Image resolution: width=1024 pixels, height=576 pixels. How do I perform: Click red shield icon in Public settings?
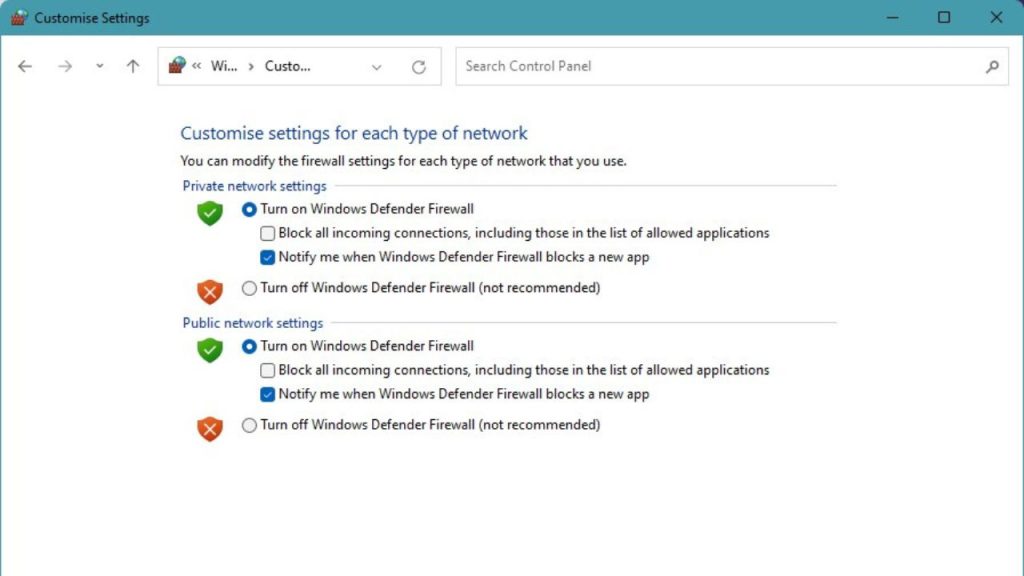point(210,429)
